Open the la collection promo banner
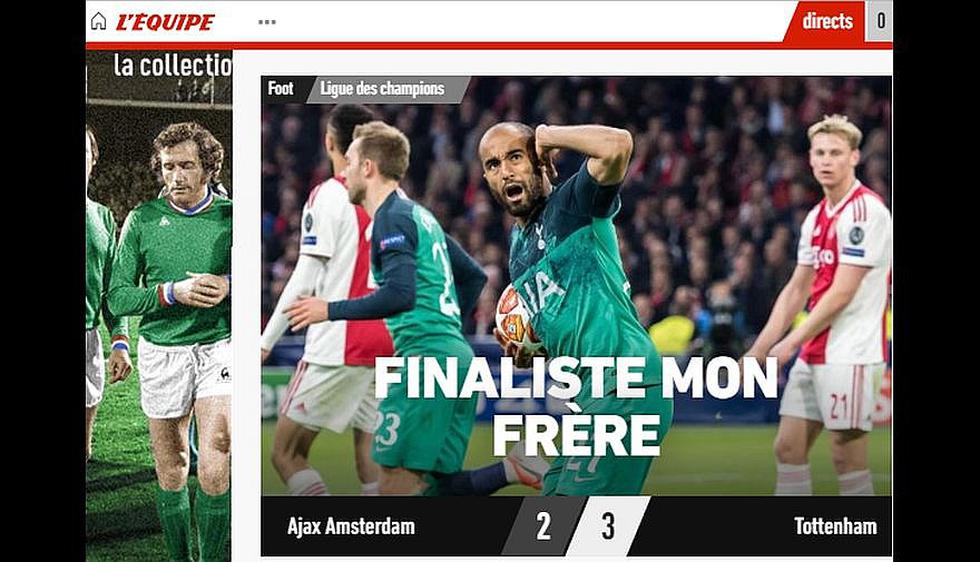 (x=159, y=306)
